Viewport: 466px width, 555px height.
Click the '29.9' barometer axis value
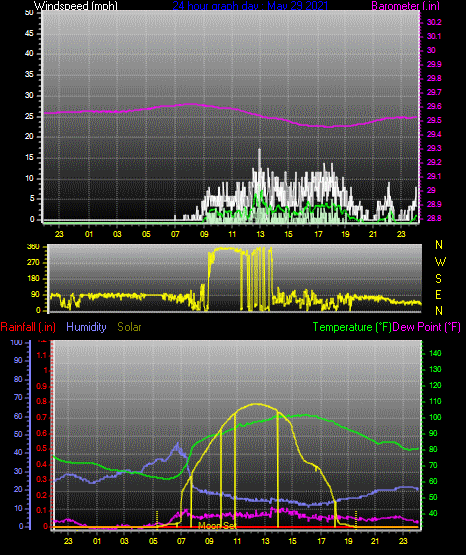point(434,64)
